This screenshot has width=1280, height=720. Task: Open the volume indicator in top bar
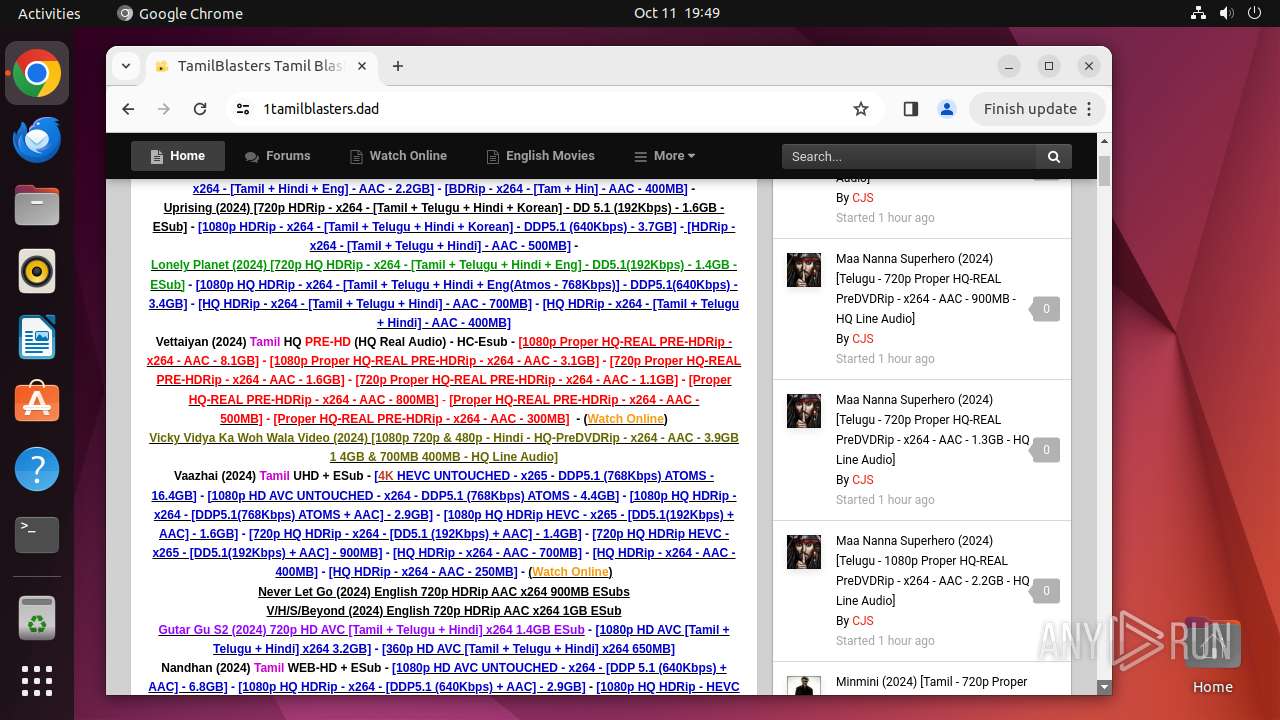pyautogui.click(x=1226, y=13)
